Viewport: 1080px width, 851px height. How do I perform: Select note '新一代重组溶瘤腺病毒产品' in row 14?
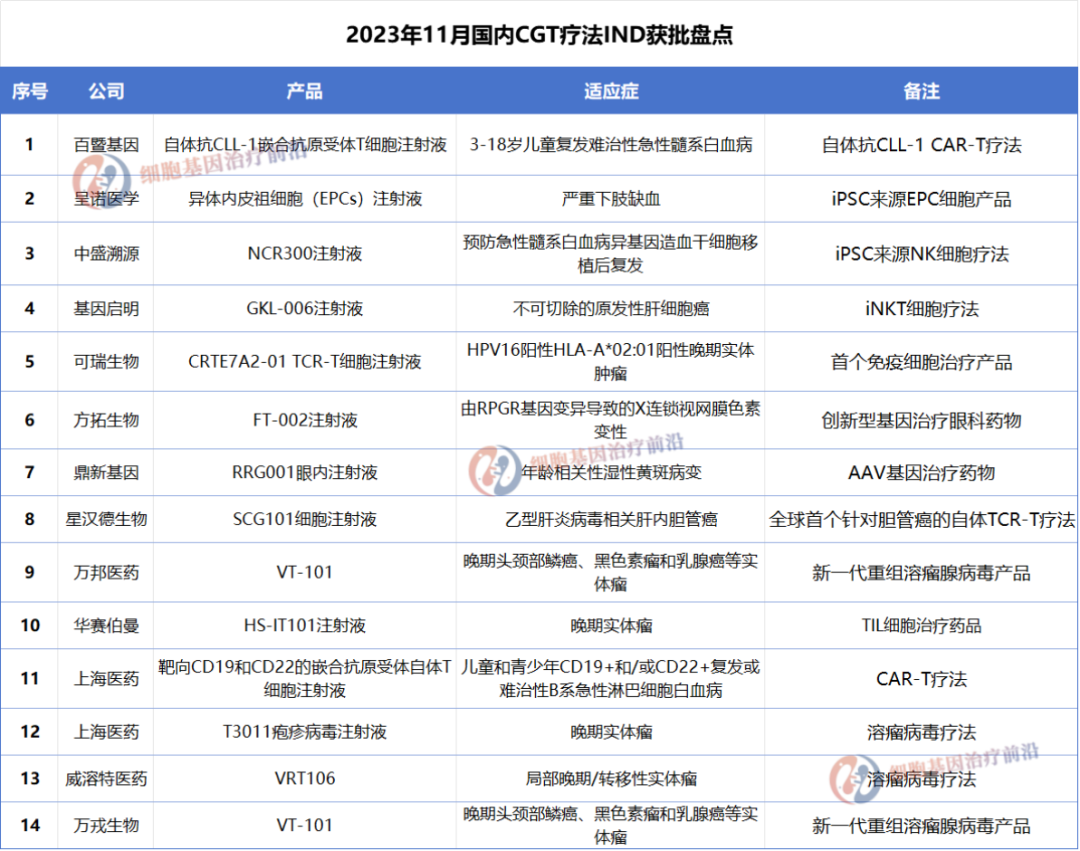click(922, 826)
